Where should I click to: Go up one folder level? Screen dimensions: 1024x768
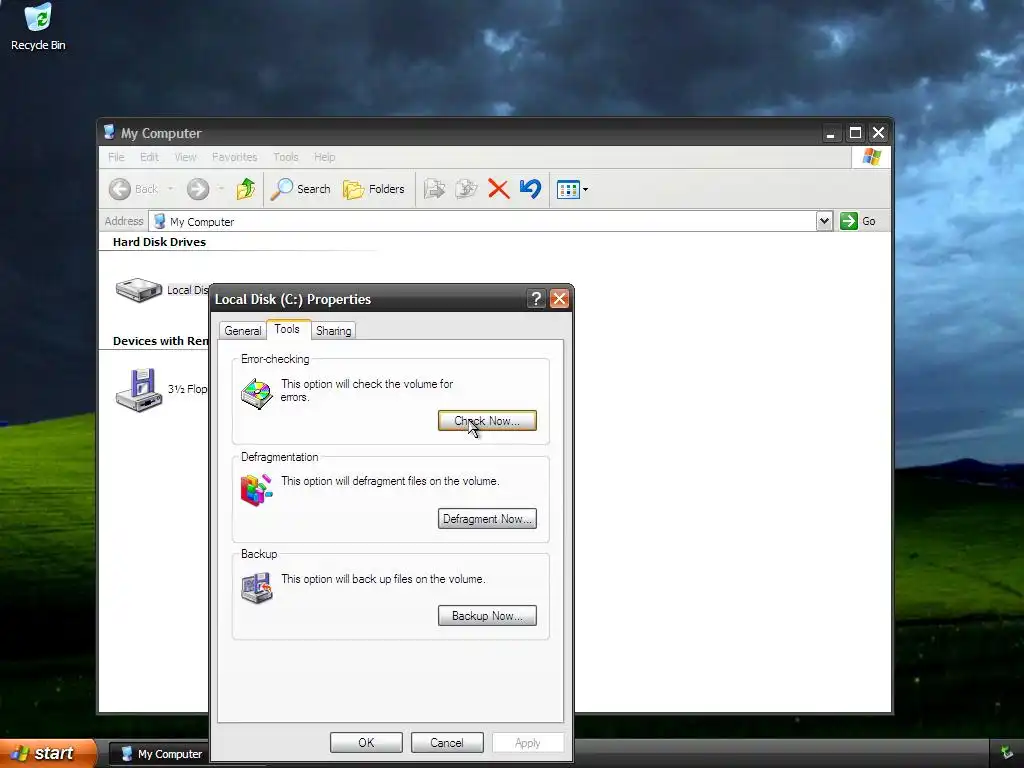pos(246,189)
